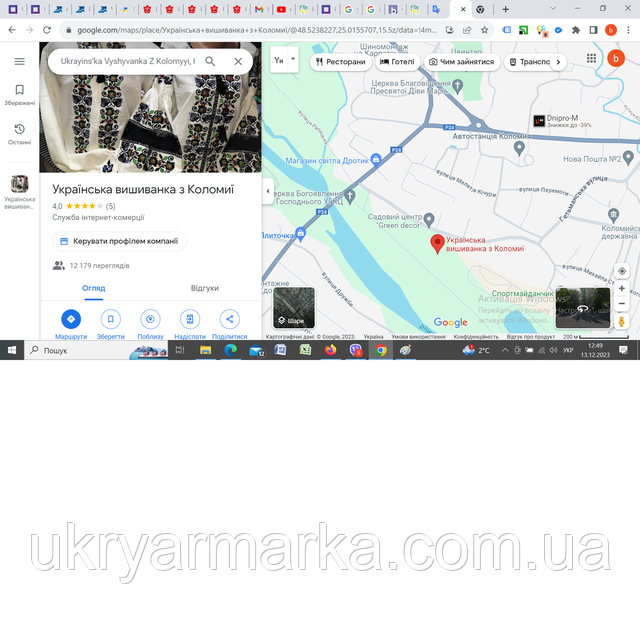640x640 pixels.
Task: Click Керувати профілем компанії button
Action: coord(119,241)
